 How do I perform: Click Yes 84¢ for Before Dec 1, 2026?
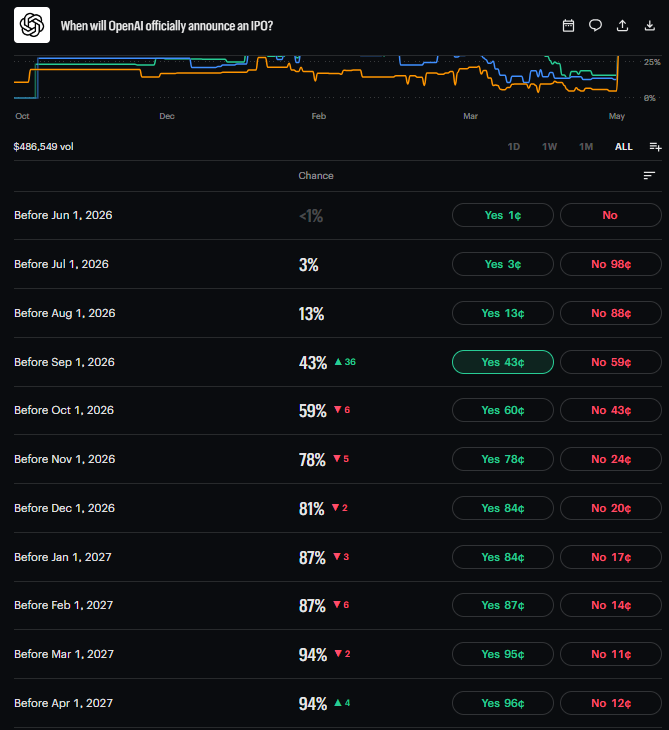[503, 508]
